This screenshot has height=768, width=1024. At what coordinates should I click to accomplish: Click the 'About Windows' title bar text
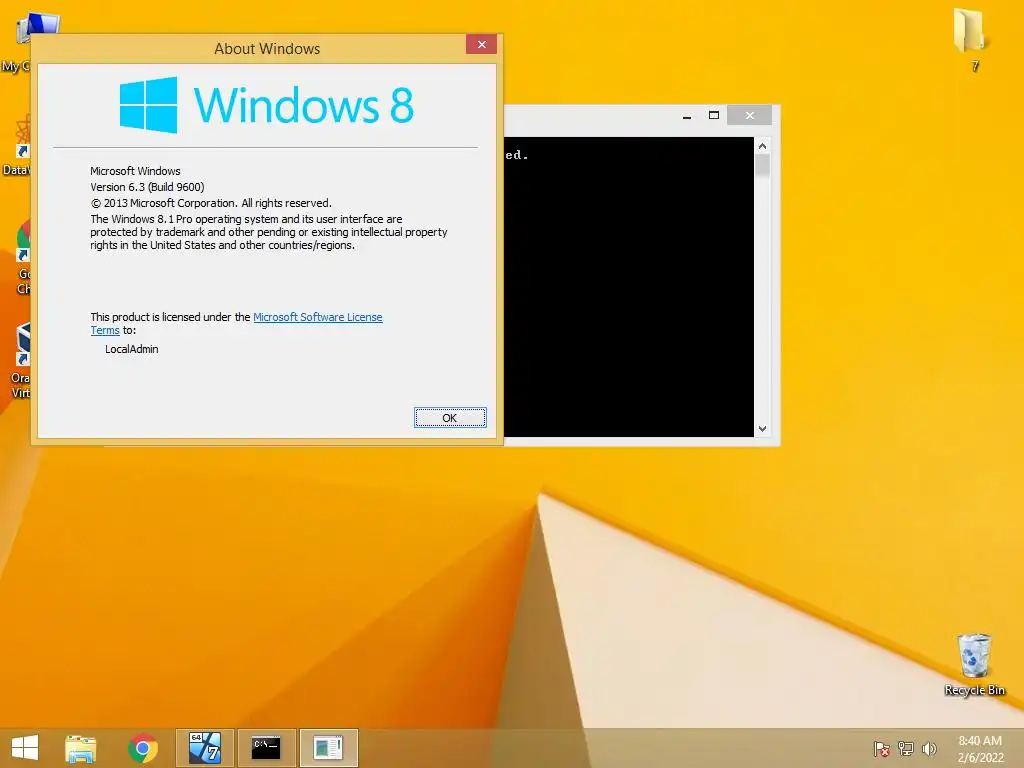pos(267,49)
